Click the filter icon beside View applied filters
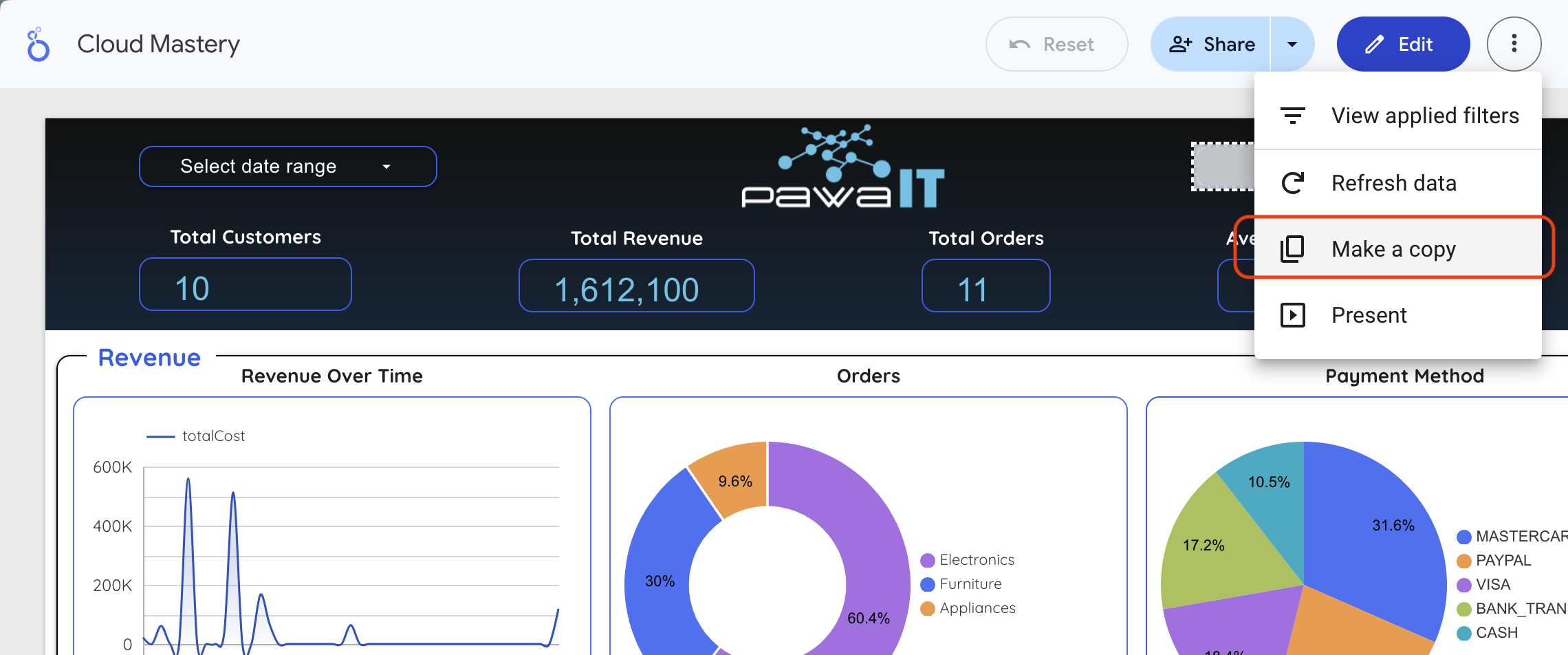1568x655 pixels. tap(1292, 116)
